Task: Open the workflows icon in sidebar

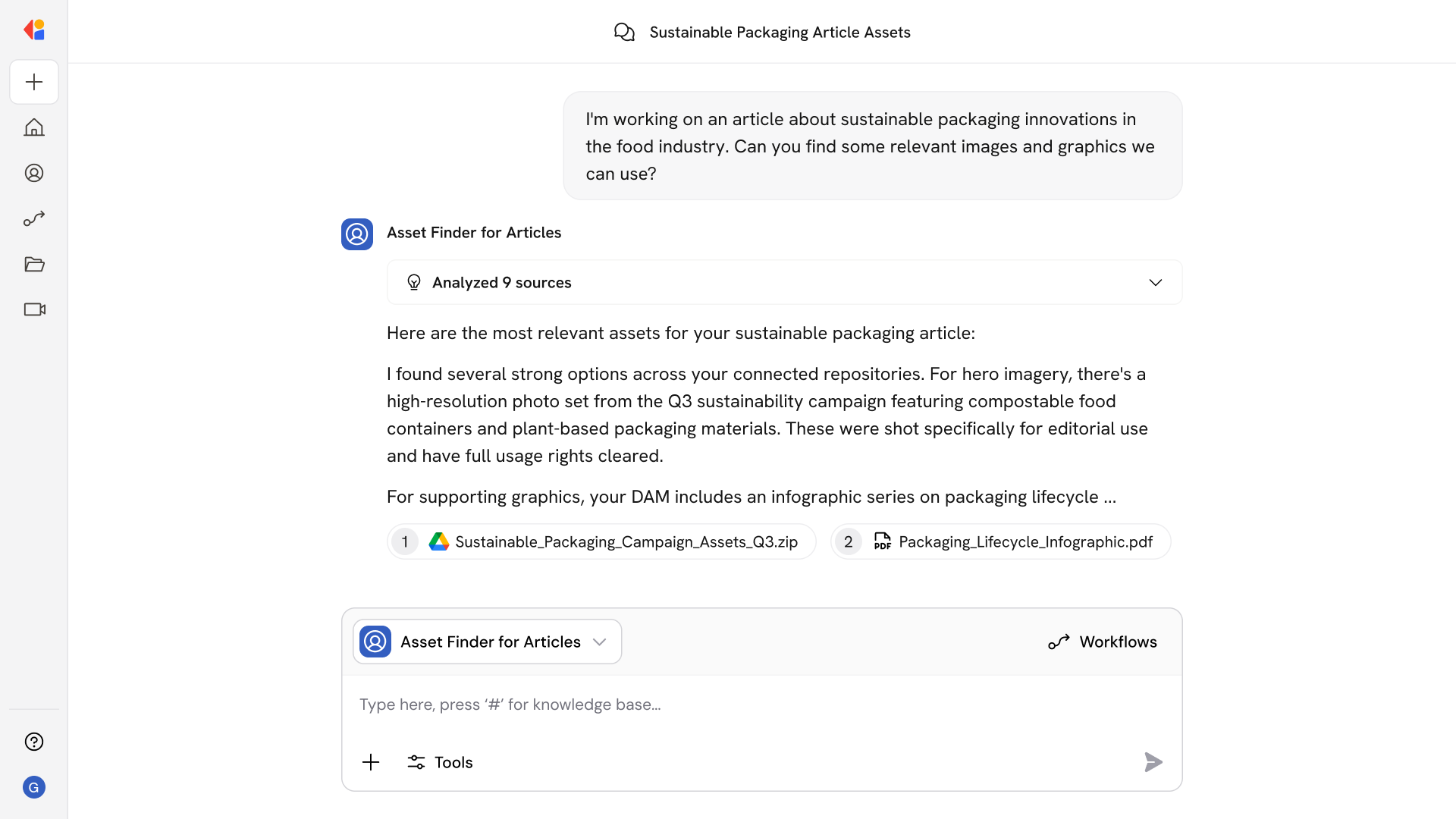Action: click(x=34, y=218)
